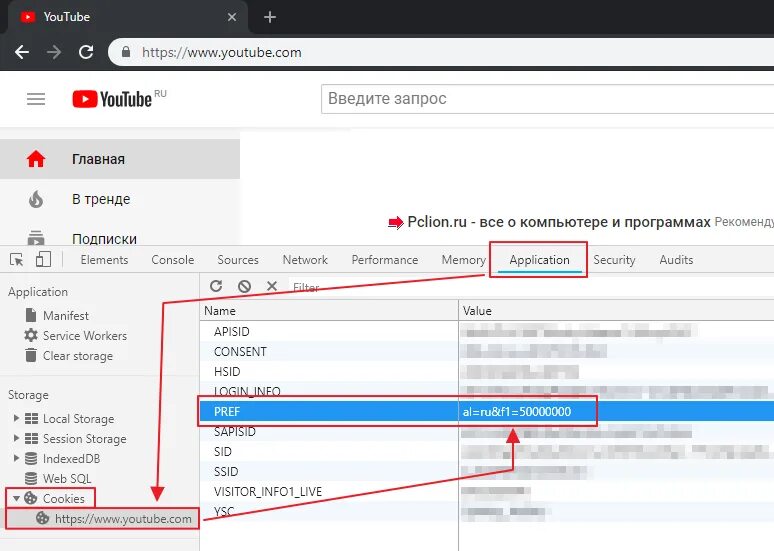Open the Security tab
This screenshot has height=551, width=774.
614,260
